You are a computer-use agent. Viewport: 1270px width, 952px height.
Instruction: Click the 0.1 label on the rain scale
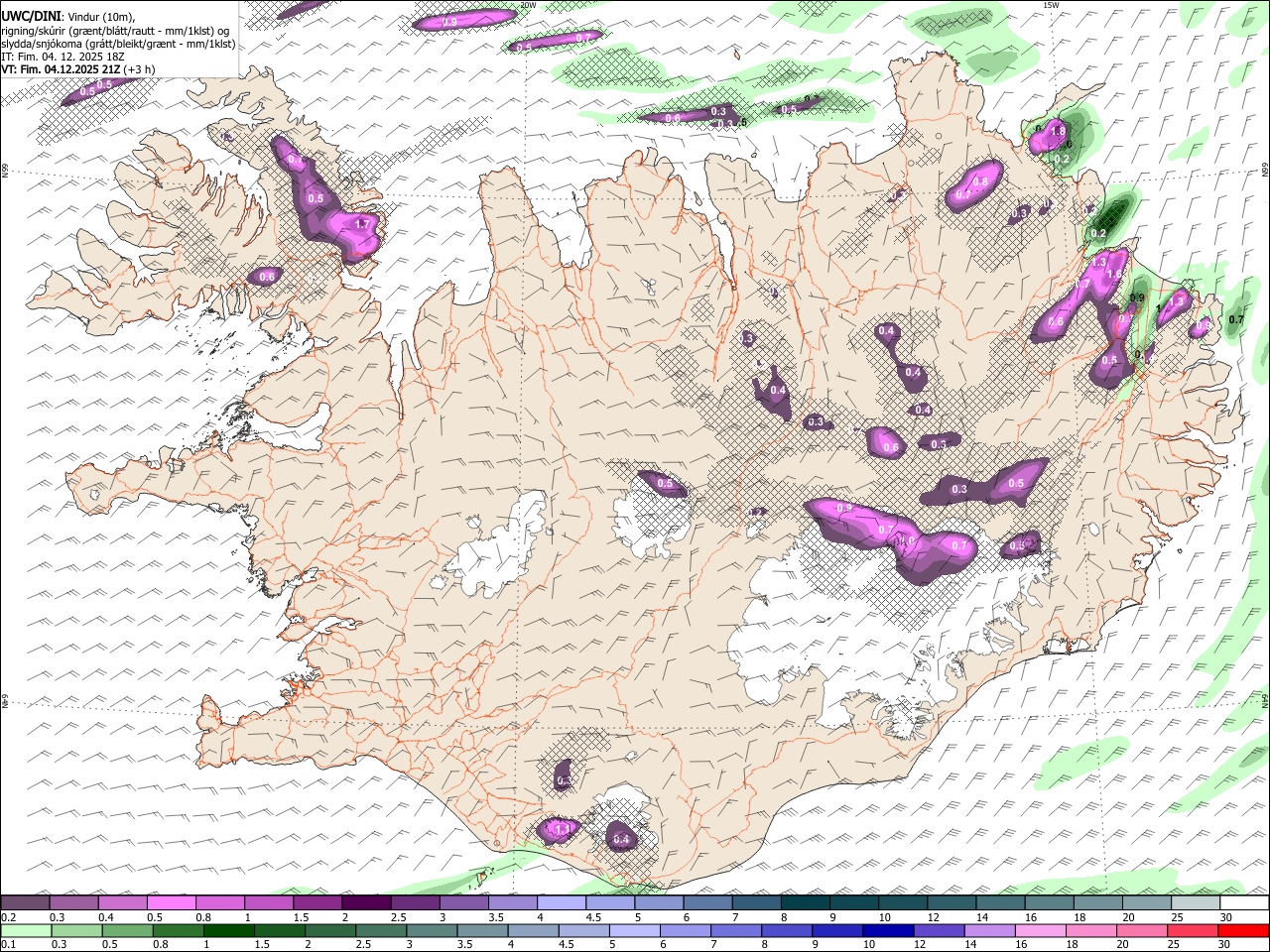(x=9, y=945)
